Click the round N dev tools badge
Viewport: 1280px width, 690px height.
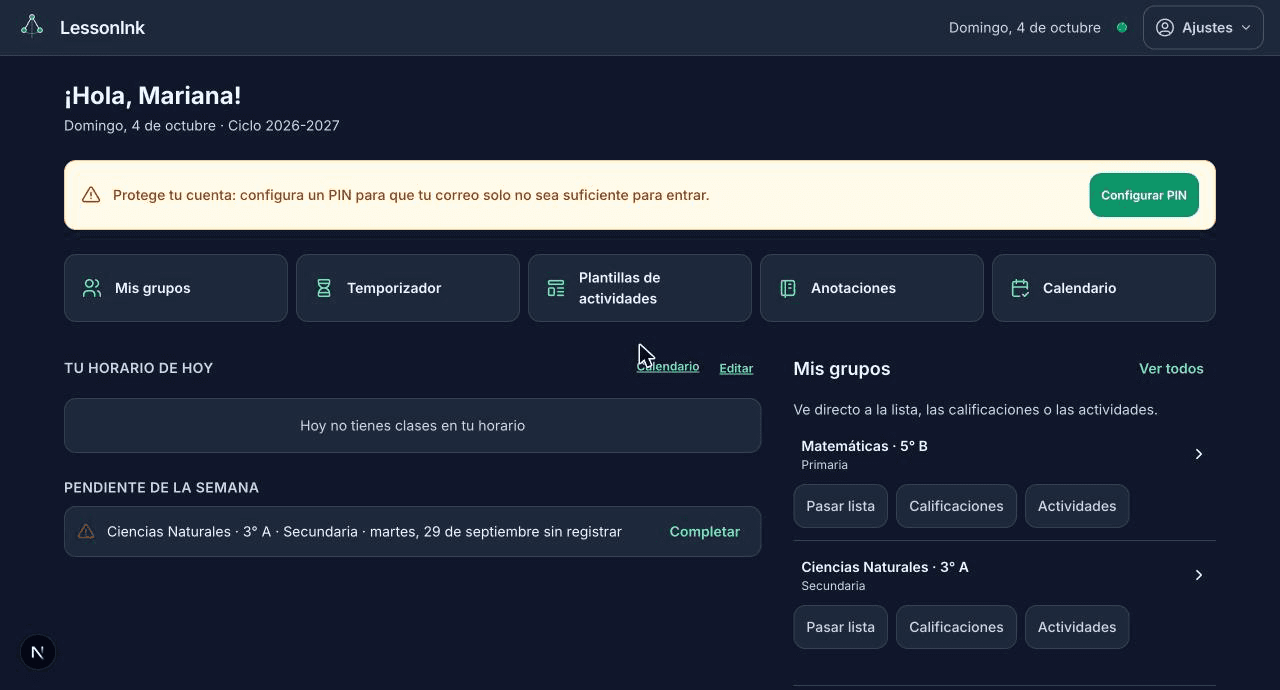[38, 653]
